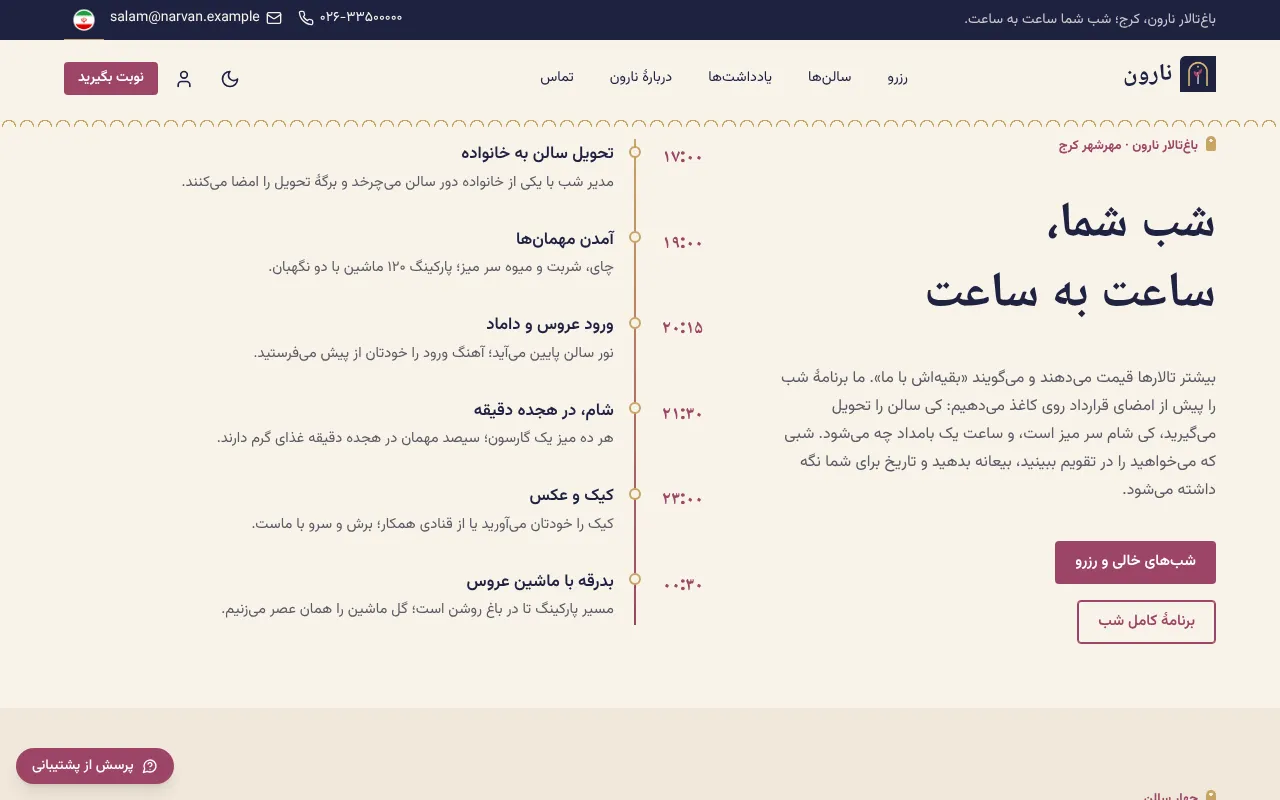This screenshot has height=800, width=1280.
Task: Open the رزرو menu item
Action: (897, 78)
